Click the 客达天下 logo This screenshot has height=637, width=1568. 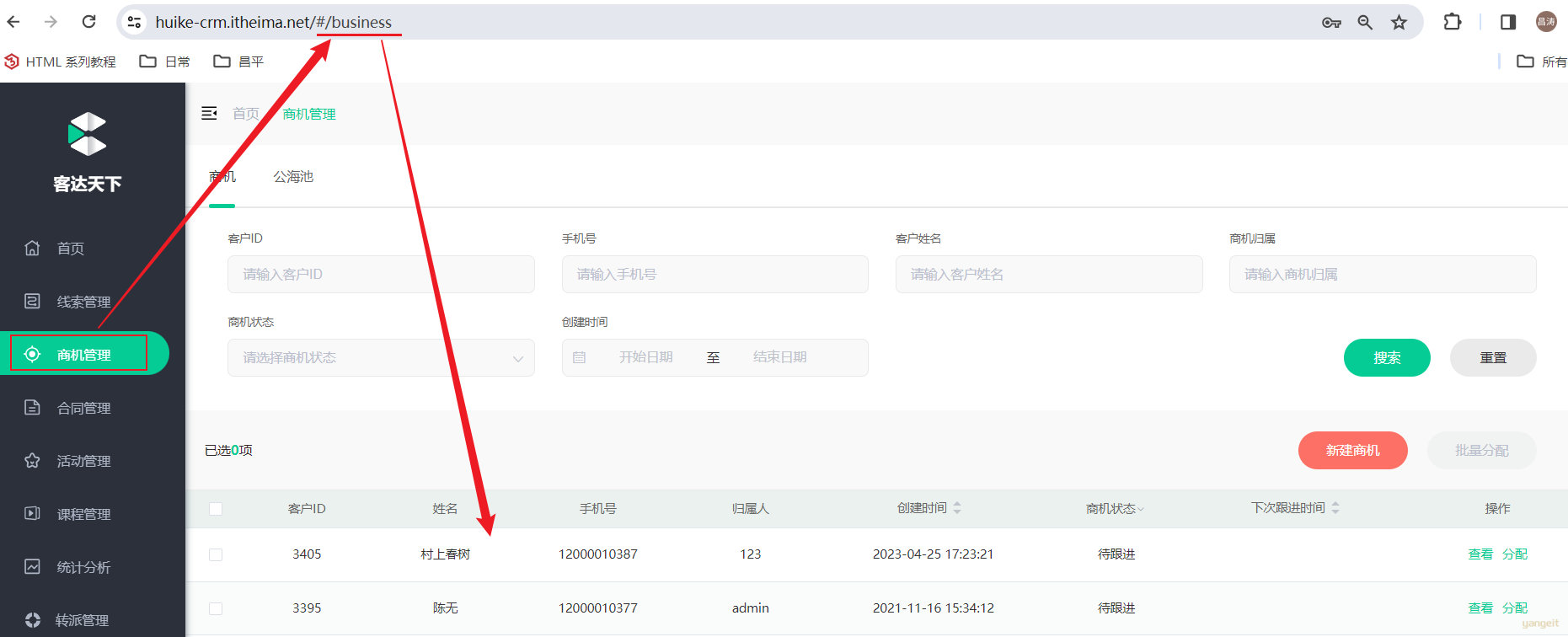point(88,153)
